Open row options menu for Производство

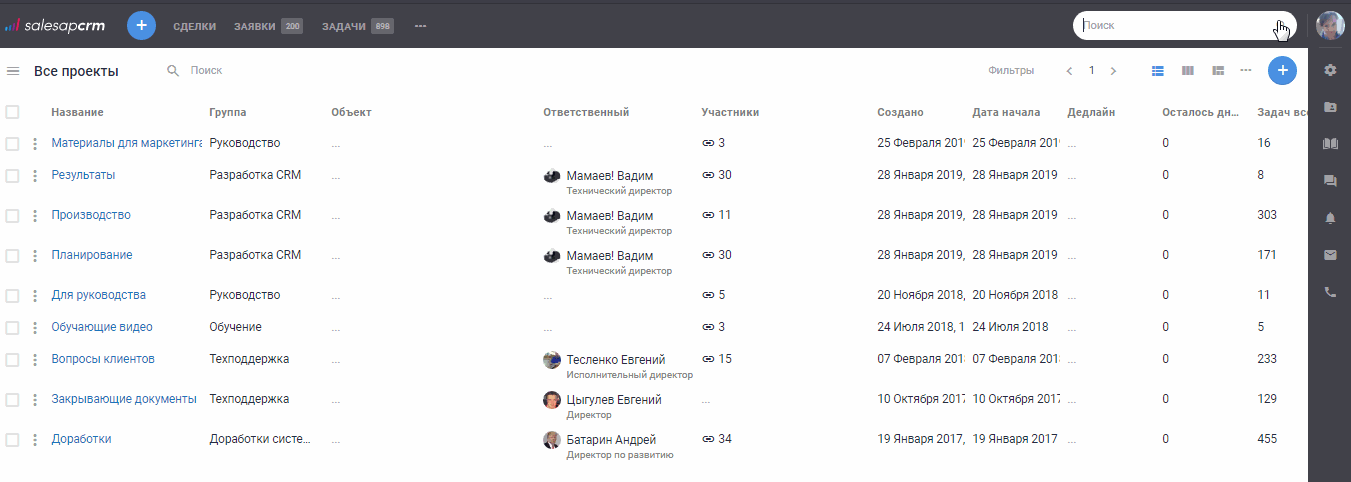[35, 216]
